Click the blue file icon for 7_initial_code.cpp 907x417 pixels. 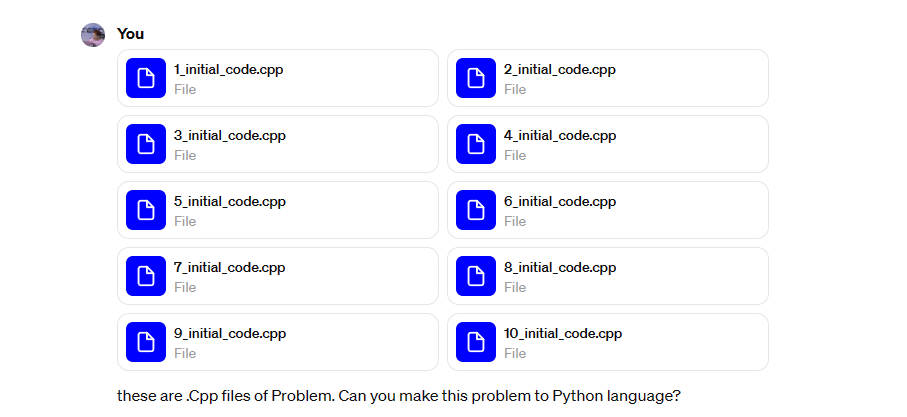coord(146,276)
